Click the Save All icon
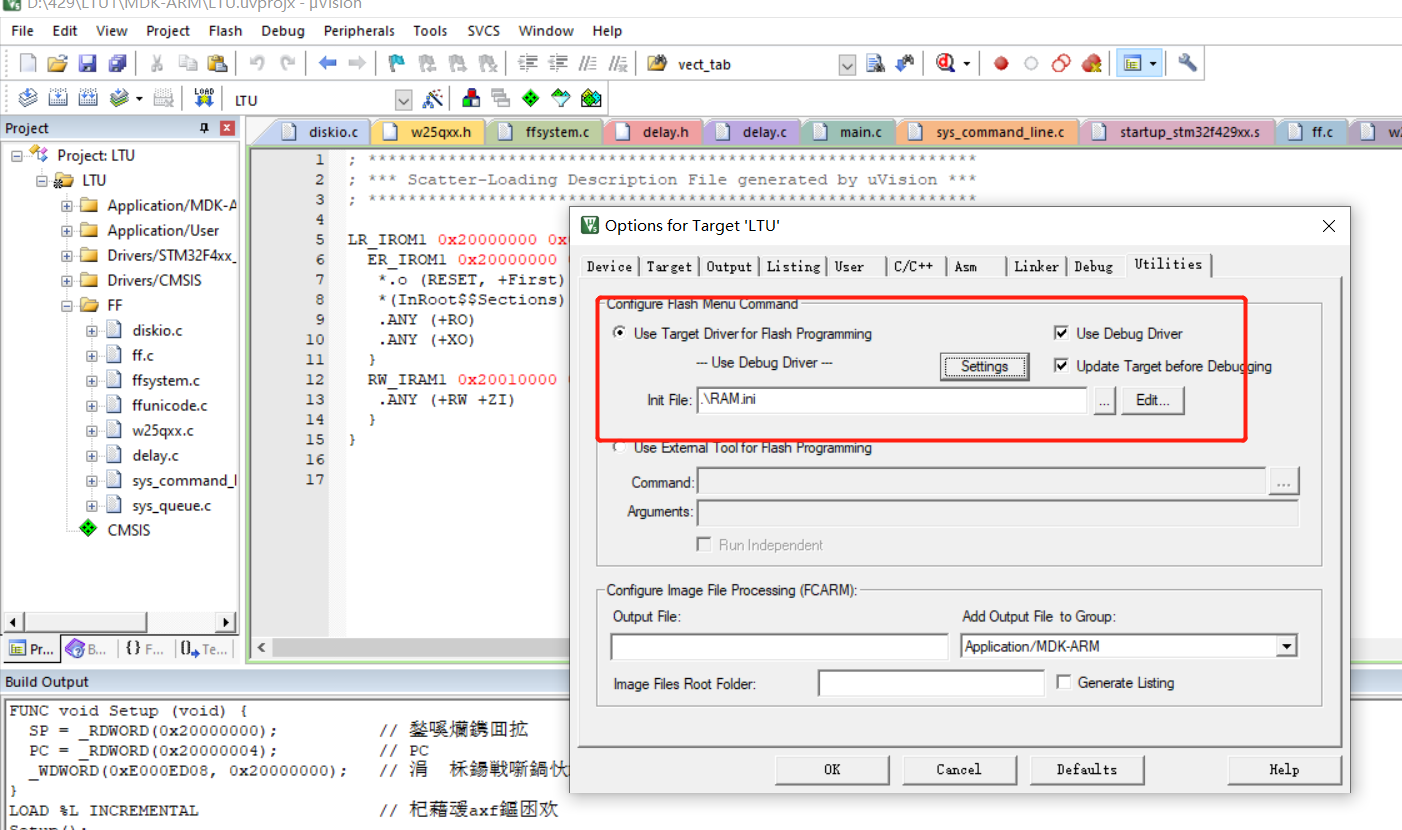 point(117,64)
